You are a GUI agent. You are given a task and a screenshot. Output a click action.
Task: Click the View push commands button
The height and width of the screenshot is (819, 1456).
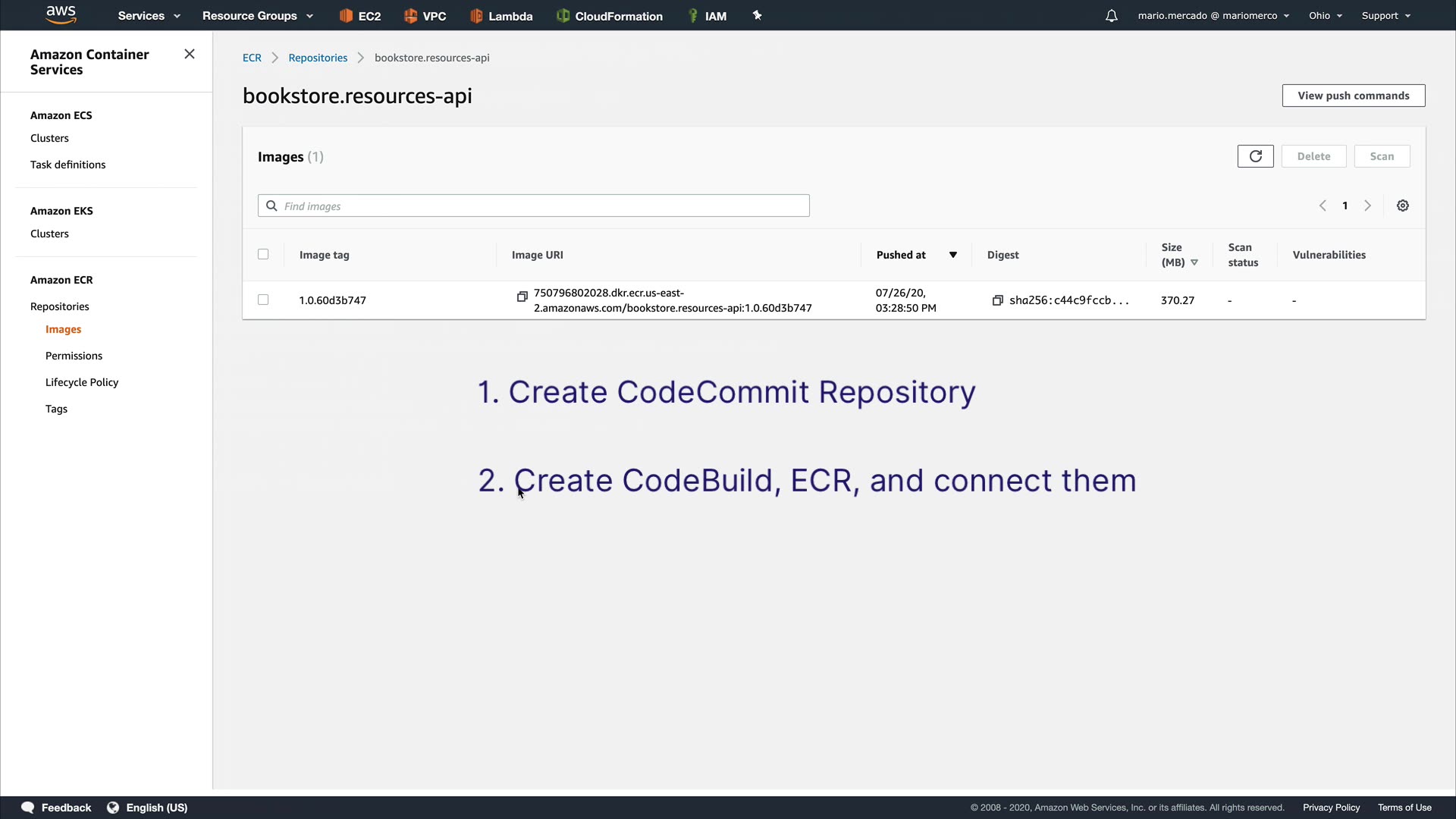(x=1353, y=96)
